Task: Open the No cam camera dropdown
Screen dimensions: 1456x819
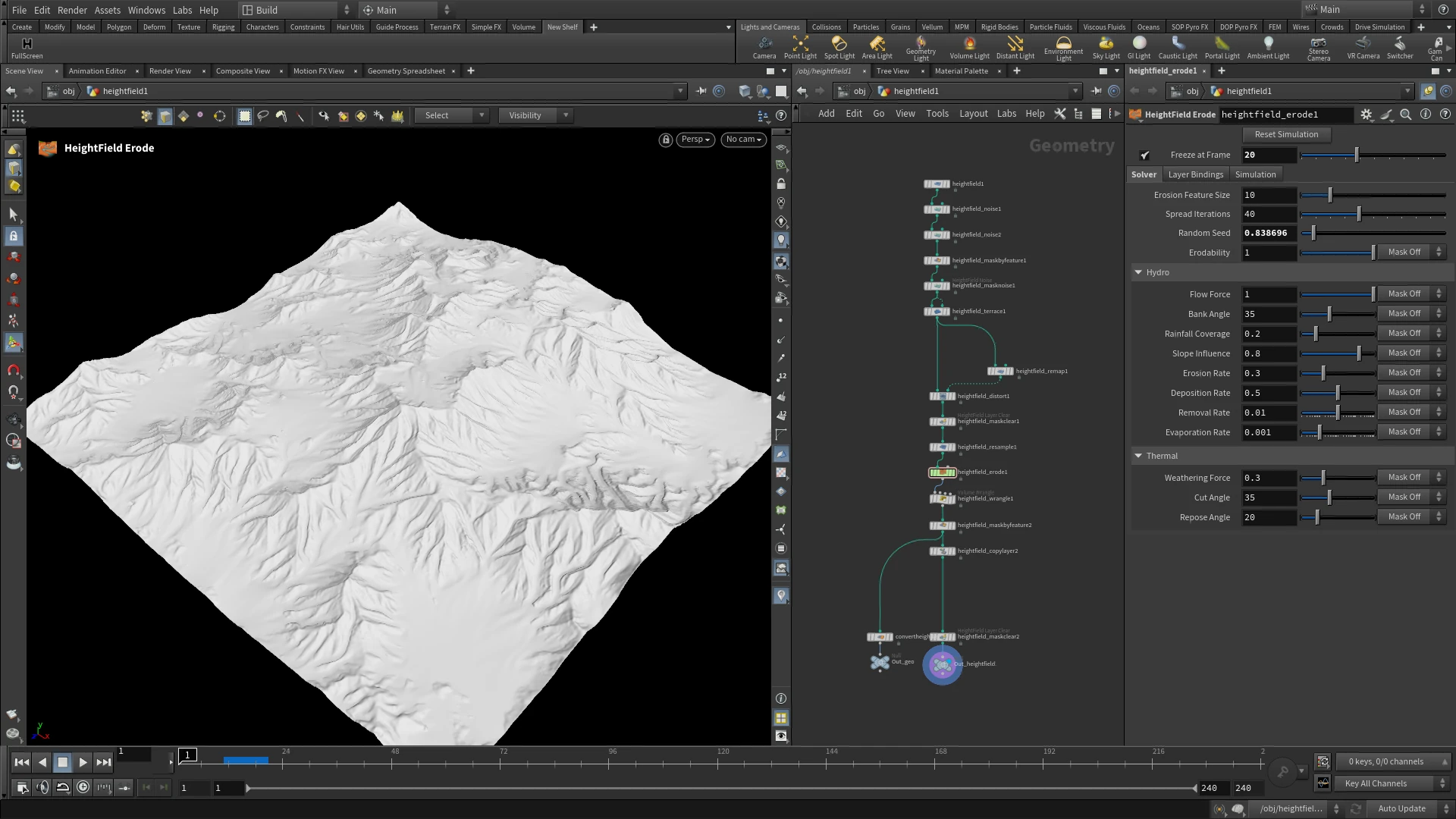Action: coord(743,140)
